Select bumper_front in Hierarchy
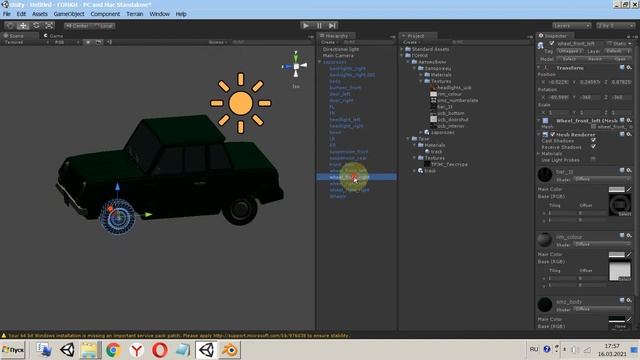The height and width of the screenshot is (360, 640). tap(345, 87)
